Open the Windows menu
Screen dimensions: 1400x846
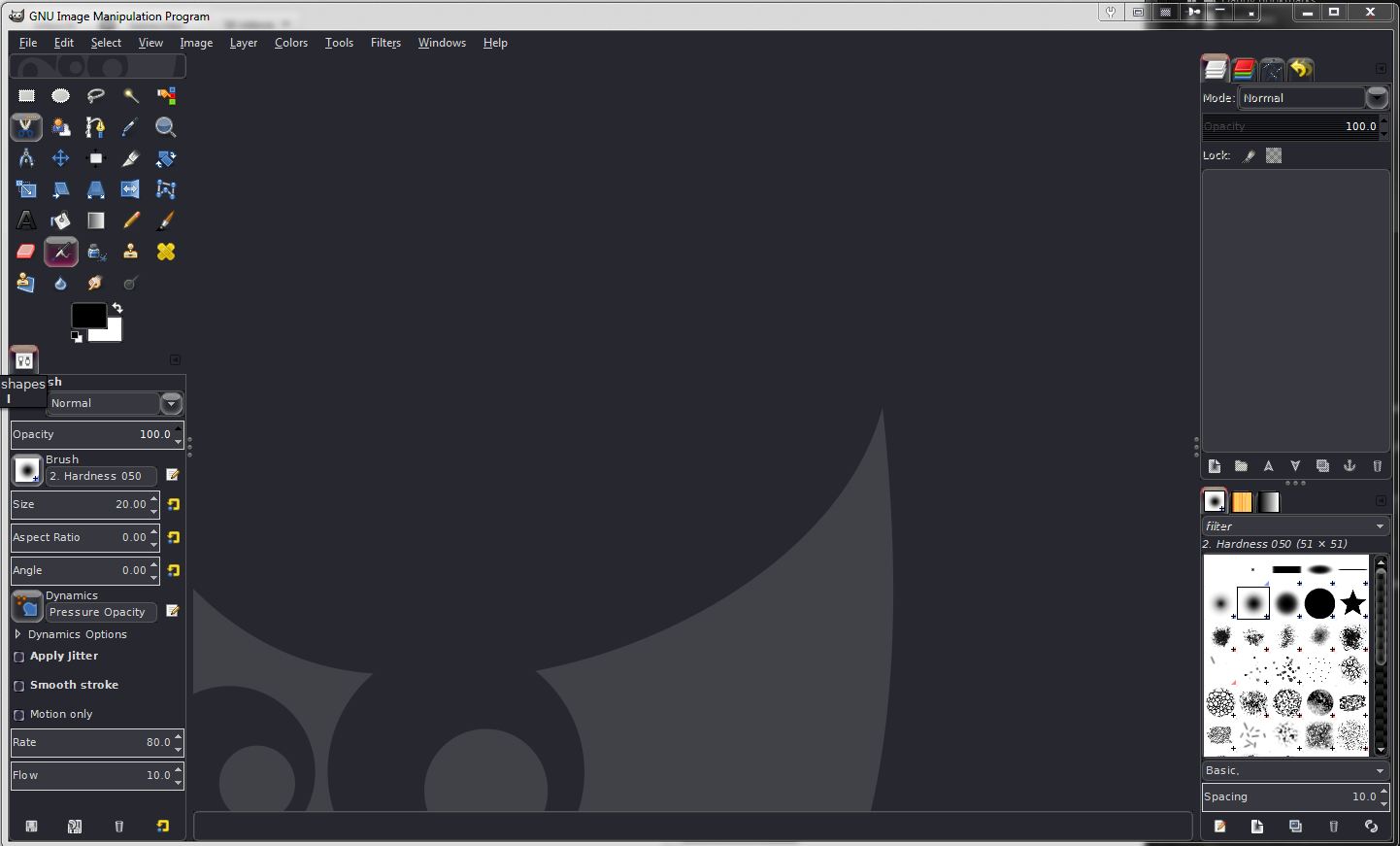[x=442, y=43]
